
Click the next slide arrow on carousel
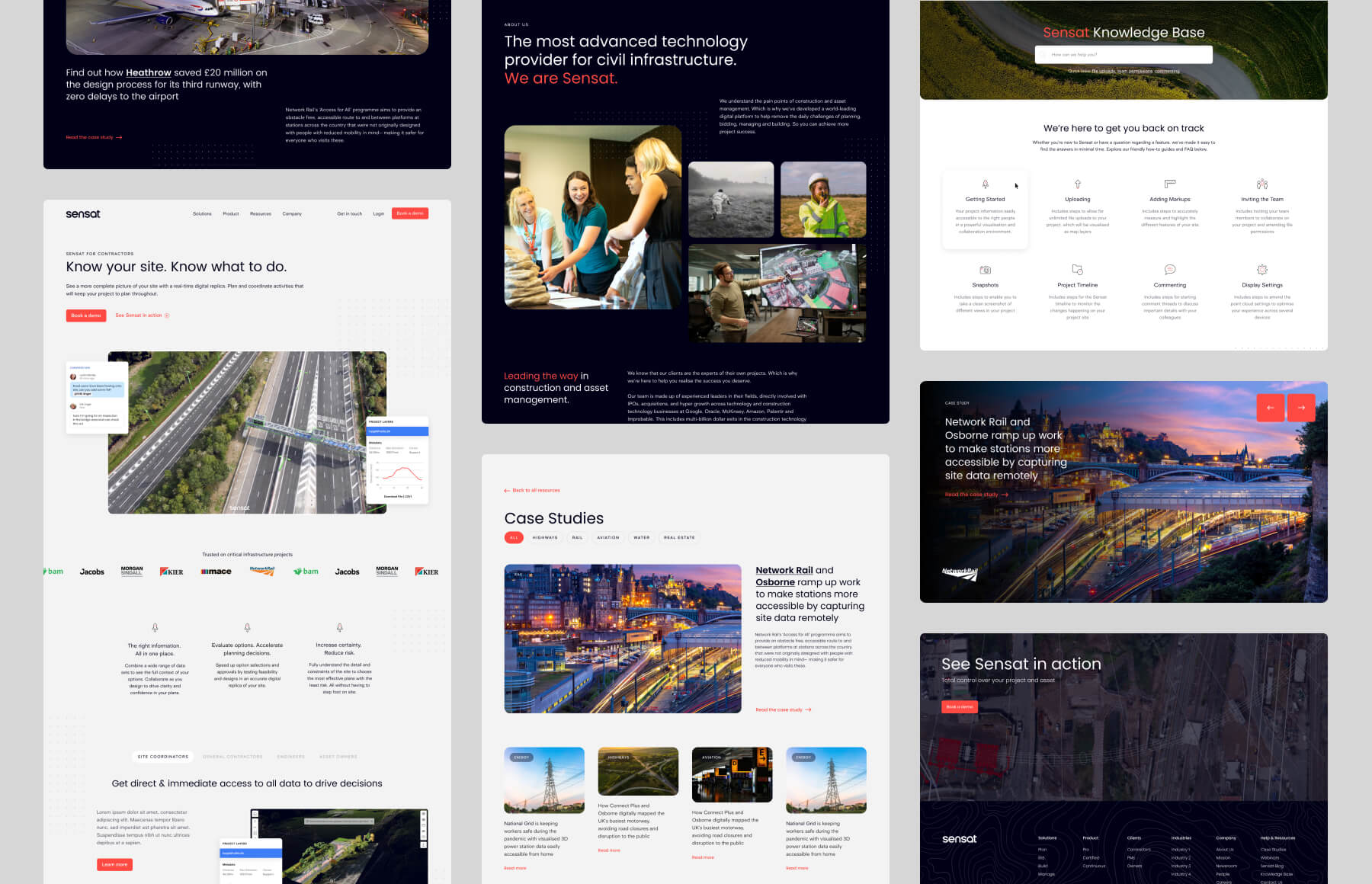[1301, 408]
